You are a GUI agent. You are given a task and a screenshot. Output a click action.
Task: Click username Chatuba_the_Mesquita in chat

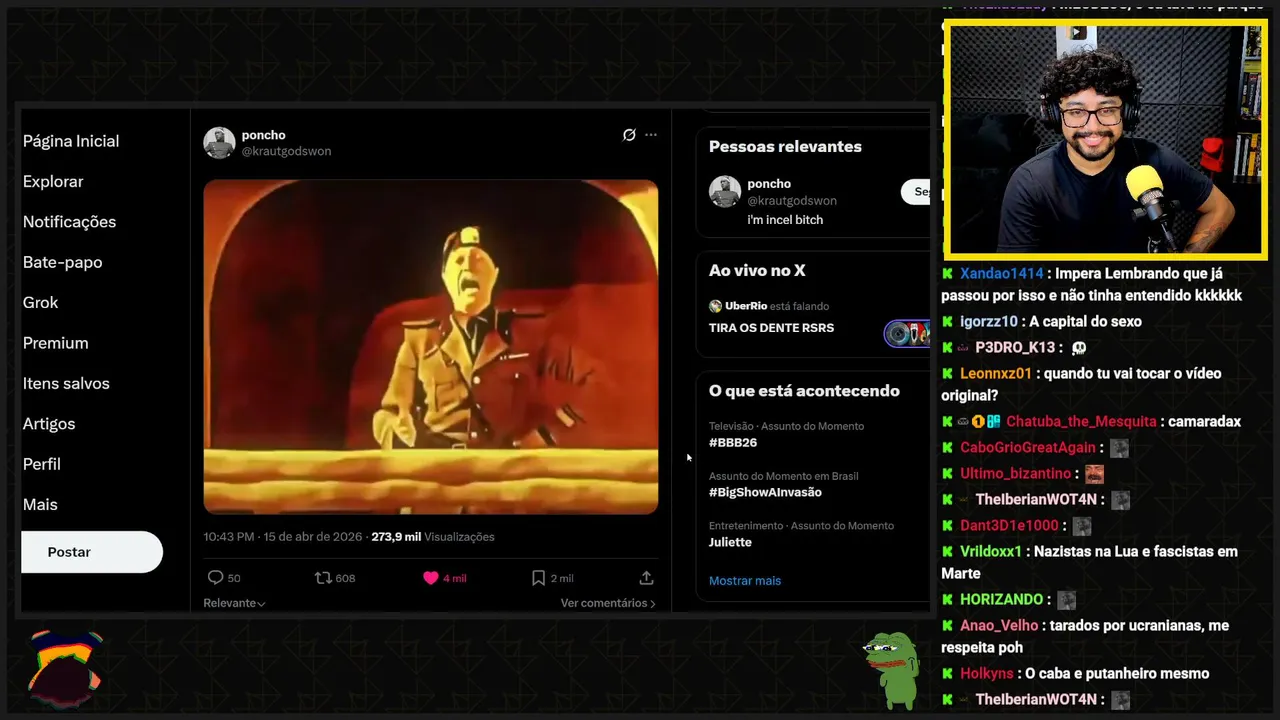pos(1081,422)
